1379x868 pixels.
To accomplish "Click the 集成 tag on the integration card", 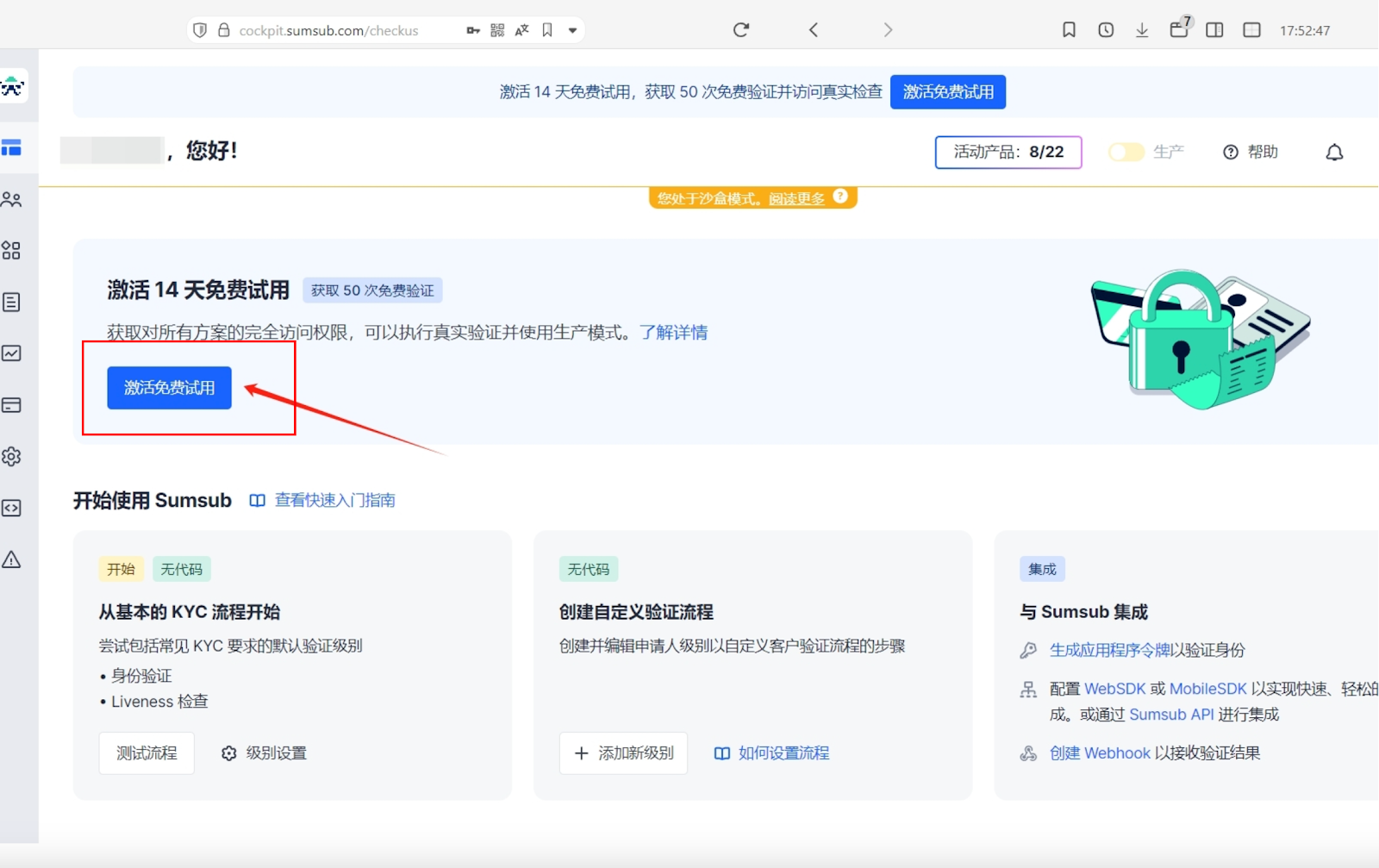I will (1042, 569).
